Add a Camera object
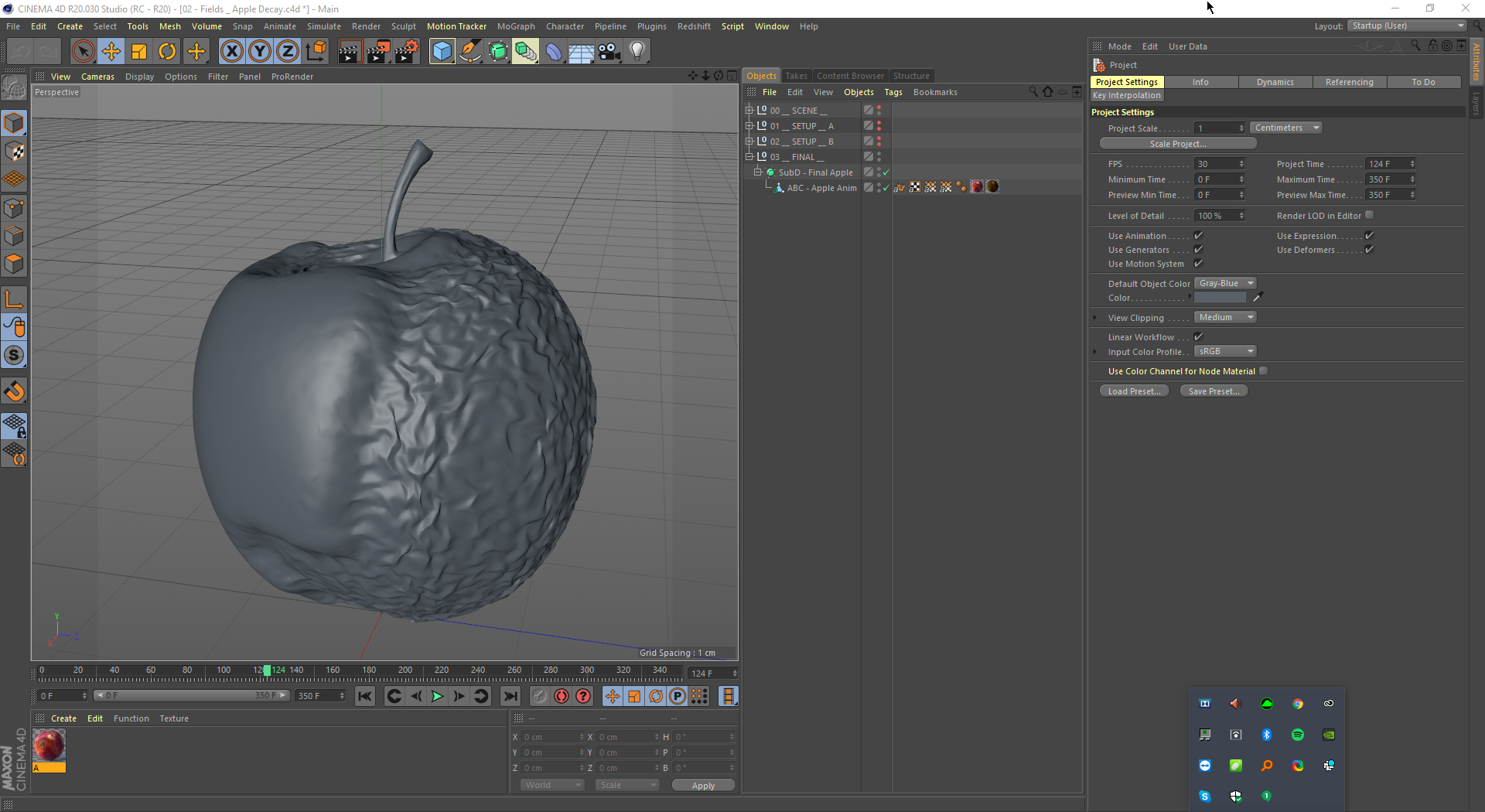Image resolution: width=1485 pixels, height=812 pixels. 609,52
